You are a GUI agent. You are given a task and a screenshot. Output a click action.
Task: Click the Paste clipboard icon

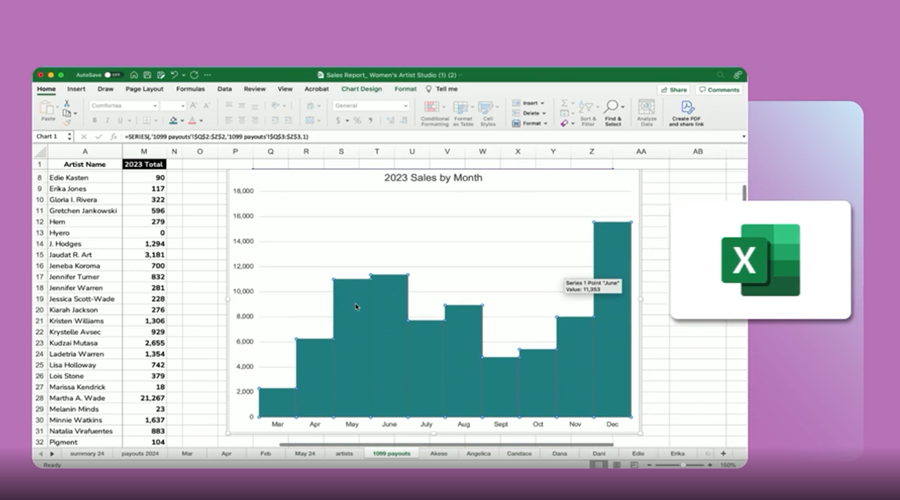click(48, 108)
